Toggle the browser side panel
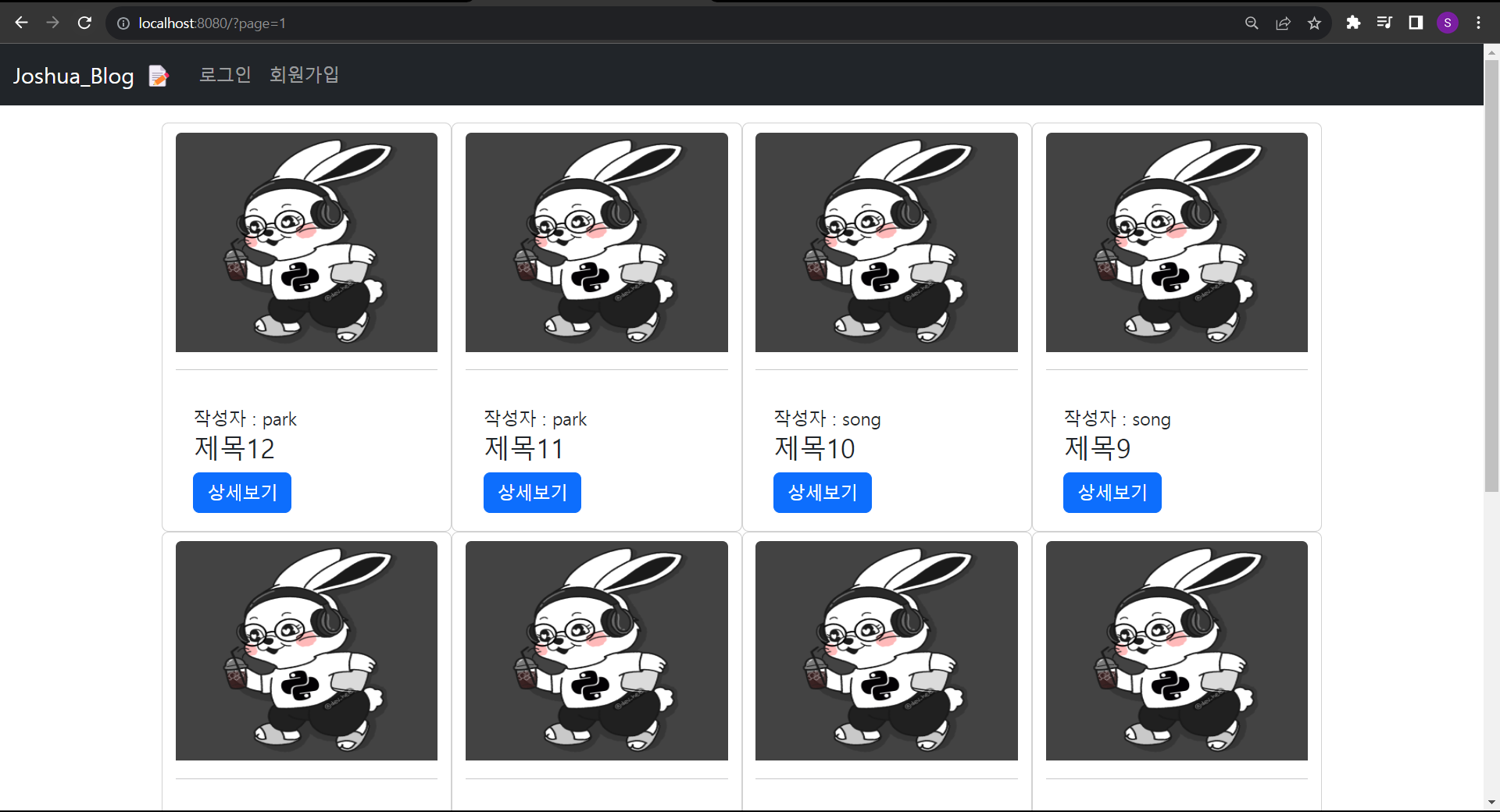 (1416, 23)
